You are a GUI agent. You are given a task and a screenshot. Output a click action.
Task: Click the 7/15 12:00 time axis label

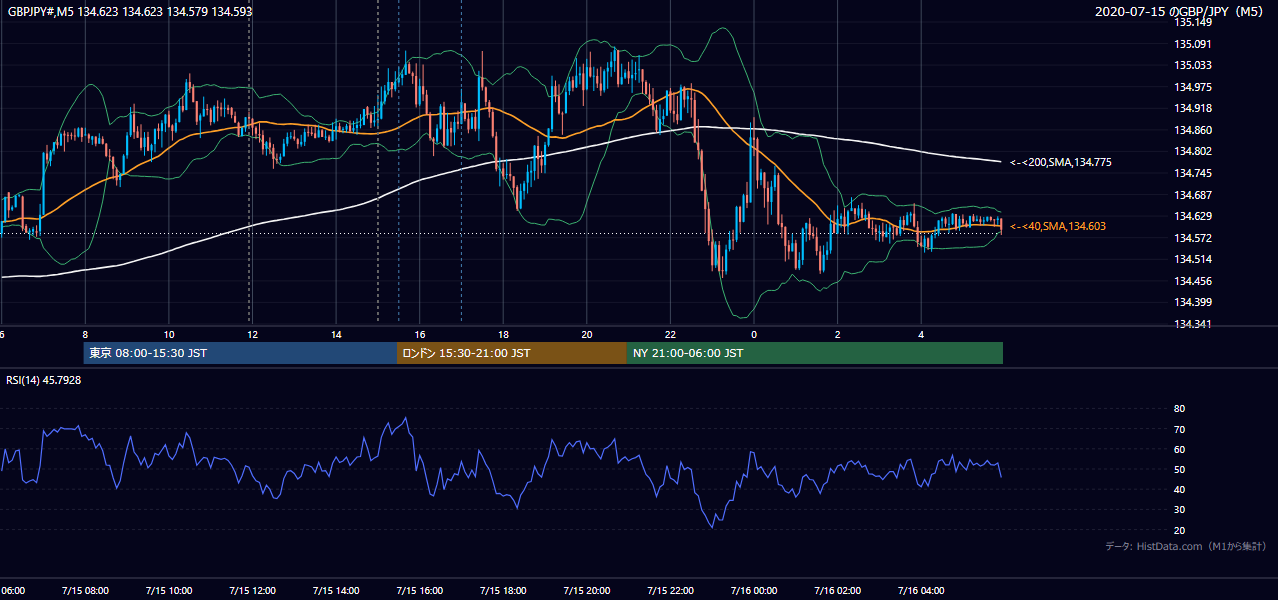tap(252, 590)
